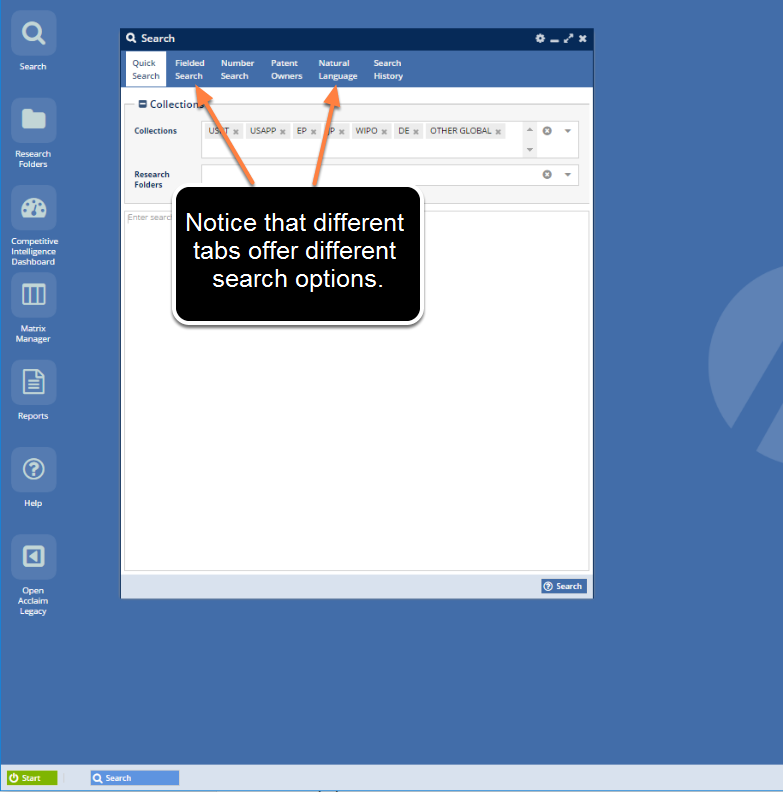This screenshot has width=783, height=792.
Task: Switch to Quick Search tab
Action: 145,69
